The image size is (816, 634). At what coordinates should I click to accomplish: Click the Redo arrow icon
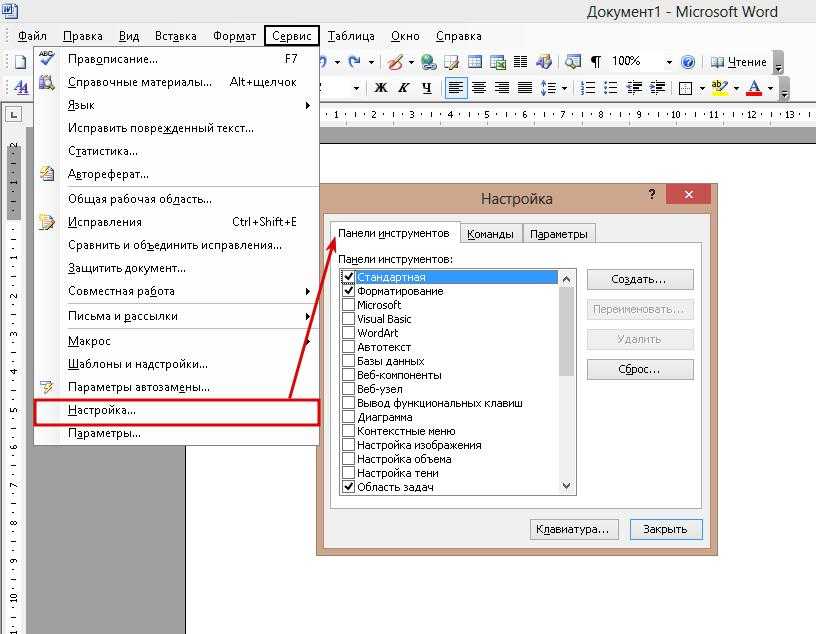pos(355,62)
